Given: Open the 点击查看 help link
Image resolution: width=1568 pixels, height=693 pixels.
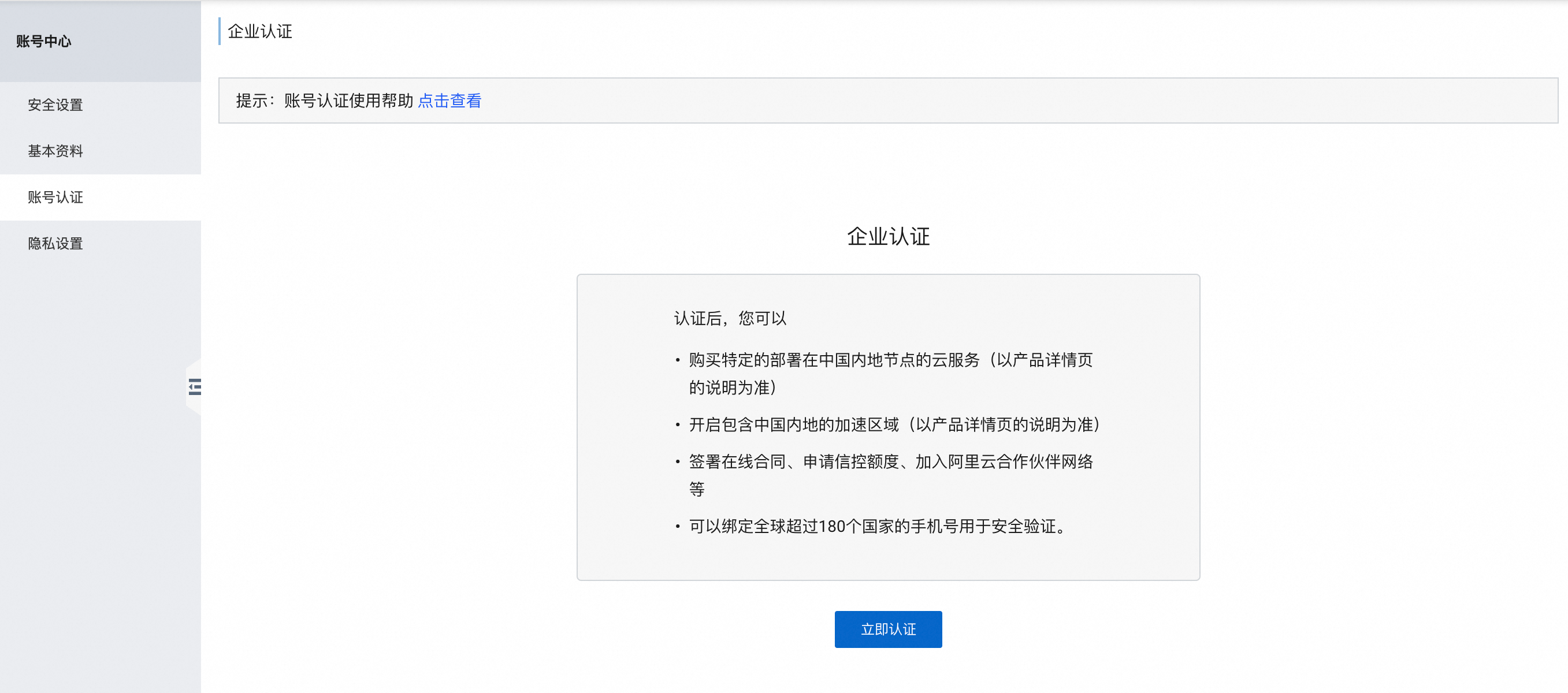Looking at the screenshot, I should click(449, 100).
